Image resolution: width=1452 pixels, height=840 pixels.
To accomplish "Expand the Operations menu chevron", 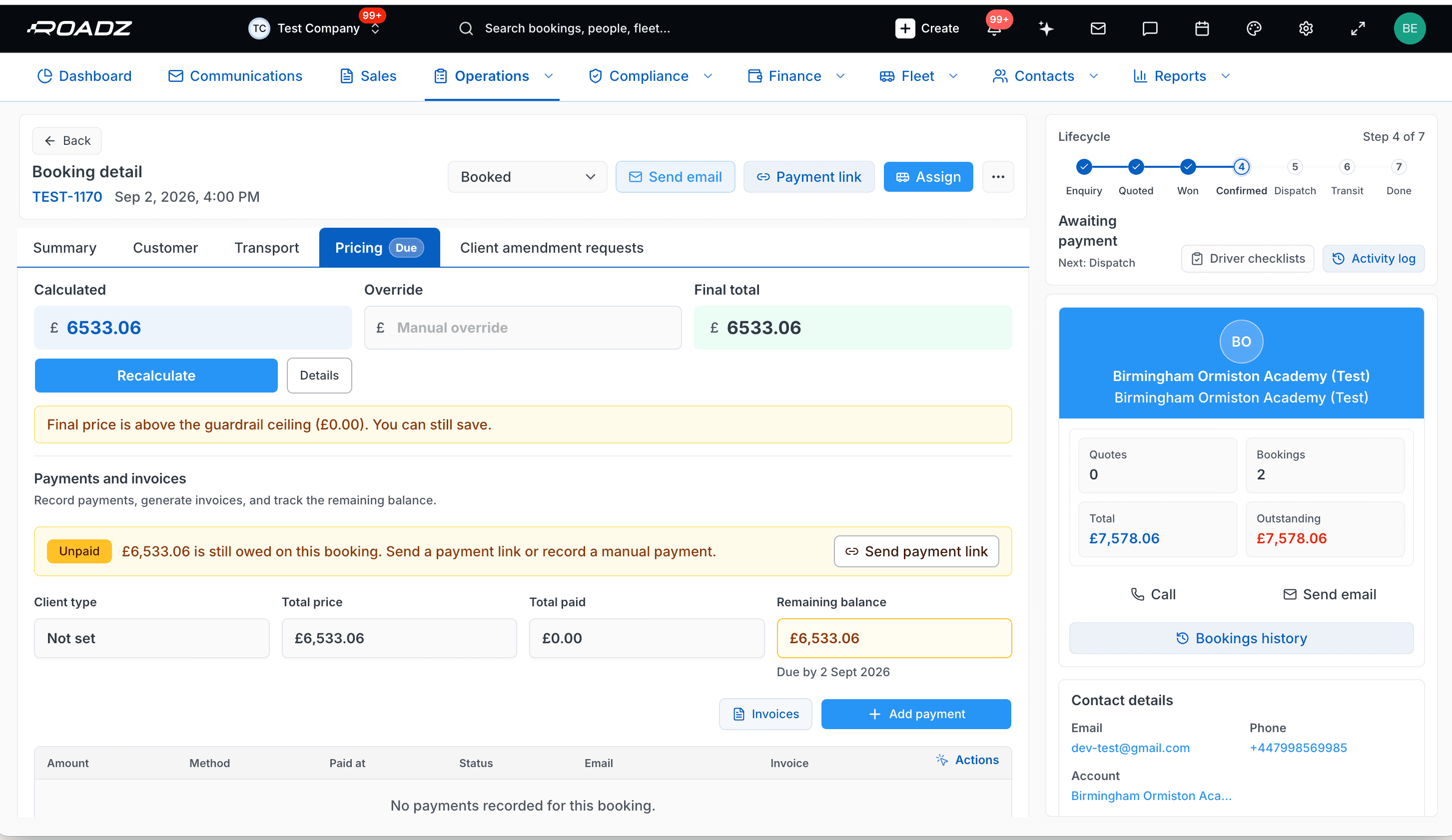I will 549,76.
